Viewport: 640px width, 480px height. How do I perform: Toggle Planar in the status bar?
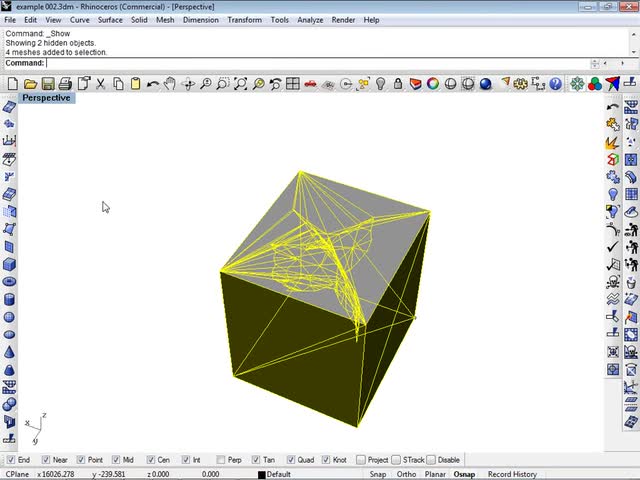pyautogui.click(x=435, y=474)
